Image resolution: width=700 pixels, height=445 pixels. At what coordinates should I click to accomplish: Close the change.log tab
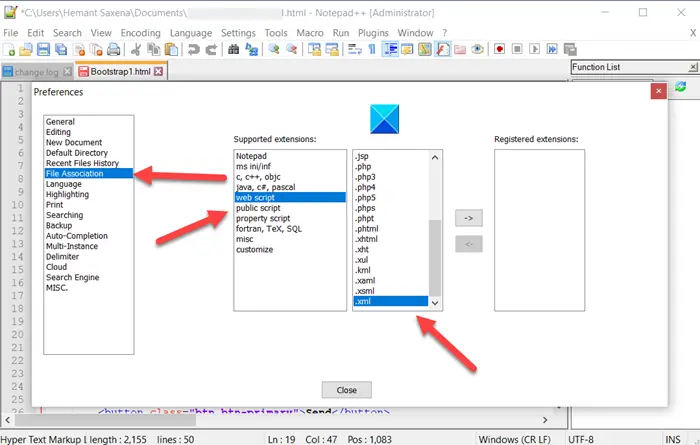click(x=67, y=72)
